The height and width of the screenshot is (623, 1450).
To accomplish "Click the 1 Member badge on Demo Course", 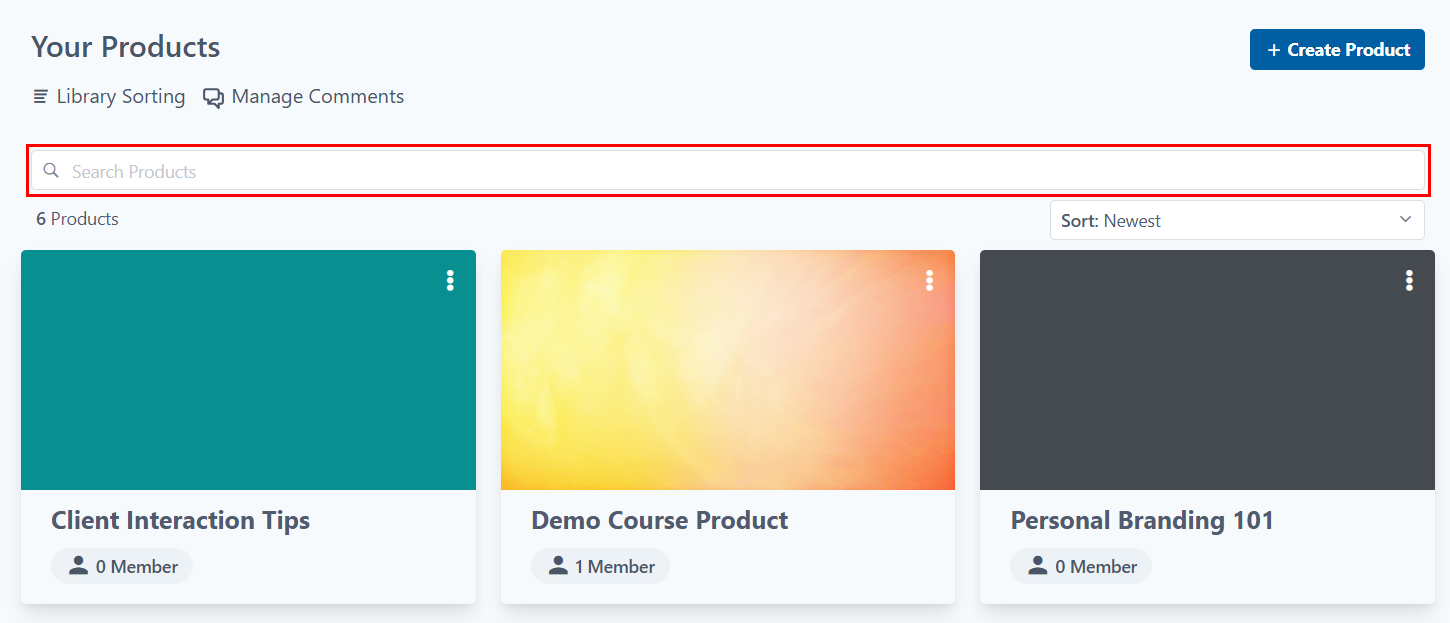I will point(600,566).
